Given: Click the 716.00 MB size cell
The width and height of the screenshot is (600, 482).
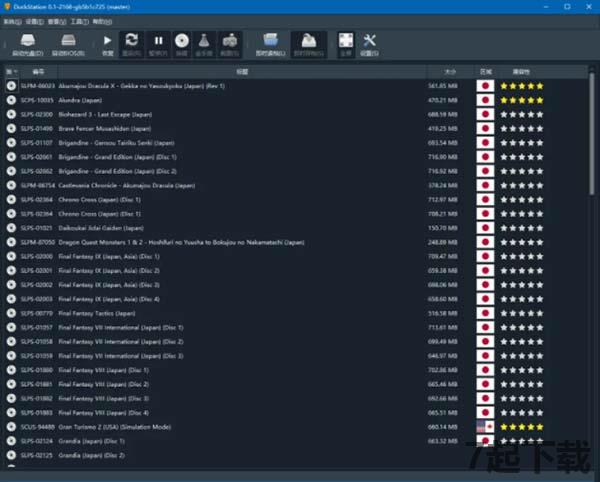Looking at the screenshot, I should (x=443, y=157).
